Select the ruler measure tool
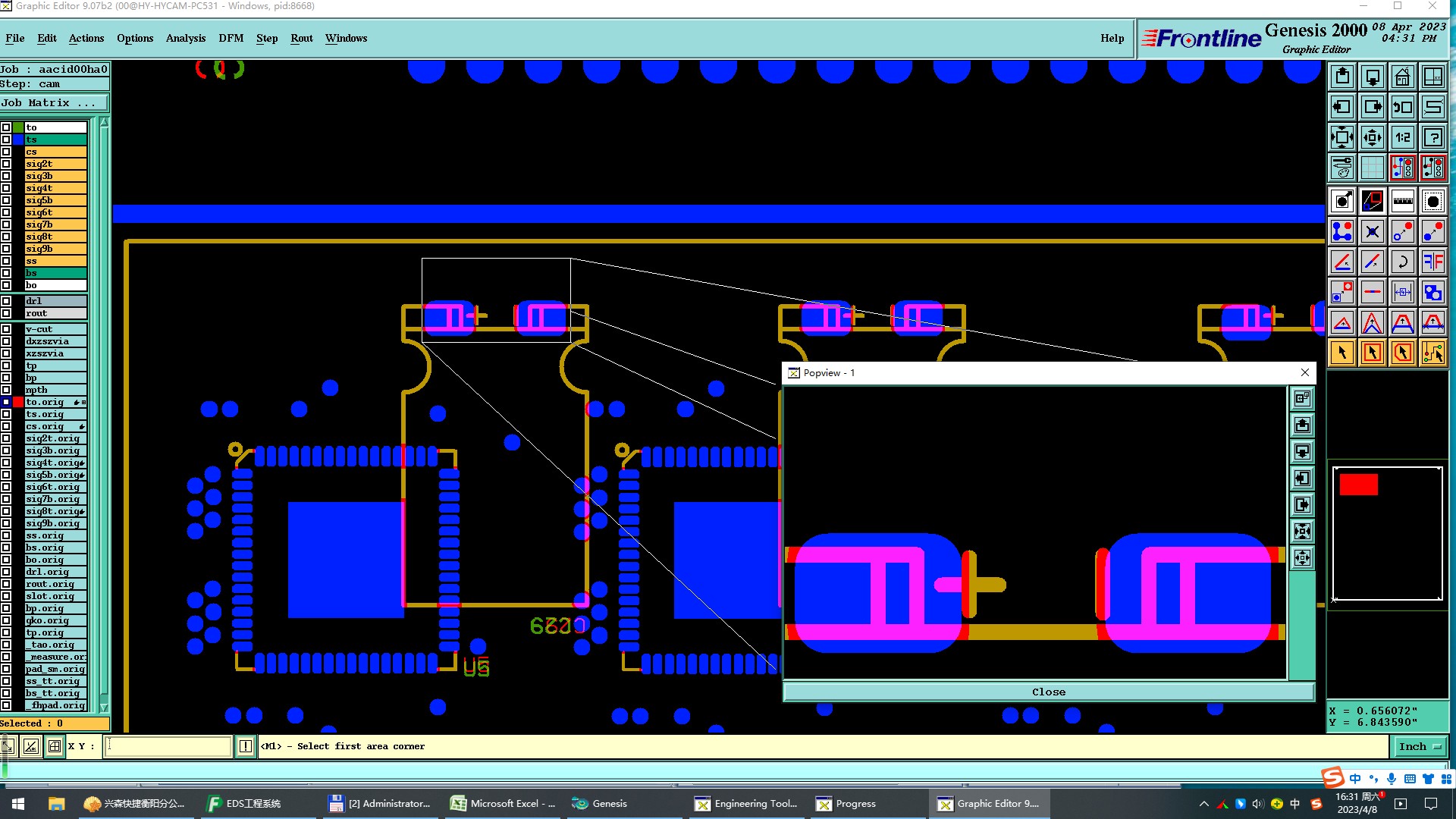 (1402, 201)
